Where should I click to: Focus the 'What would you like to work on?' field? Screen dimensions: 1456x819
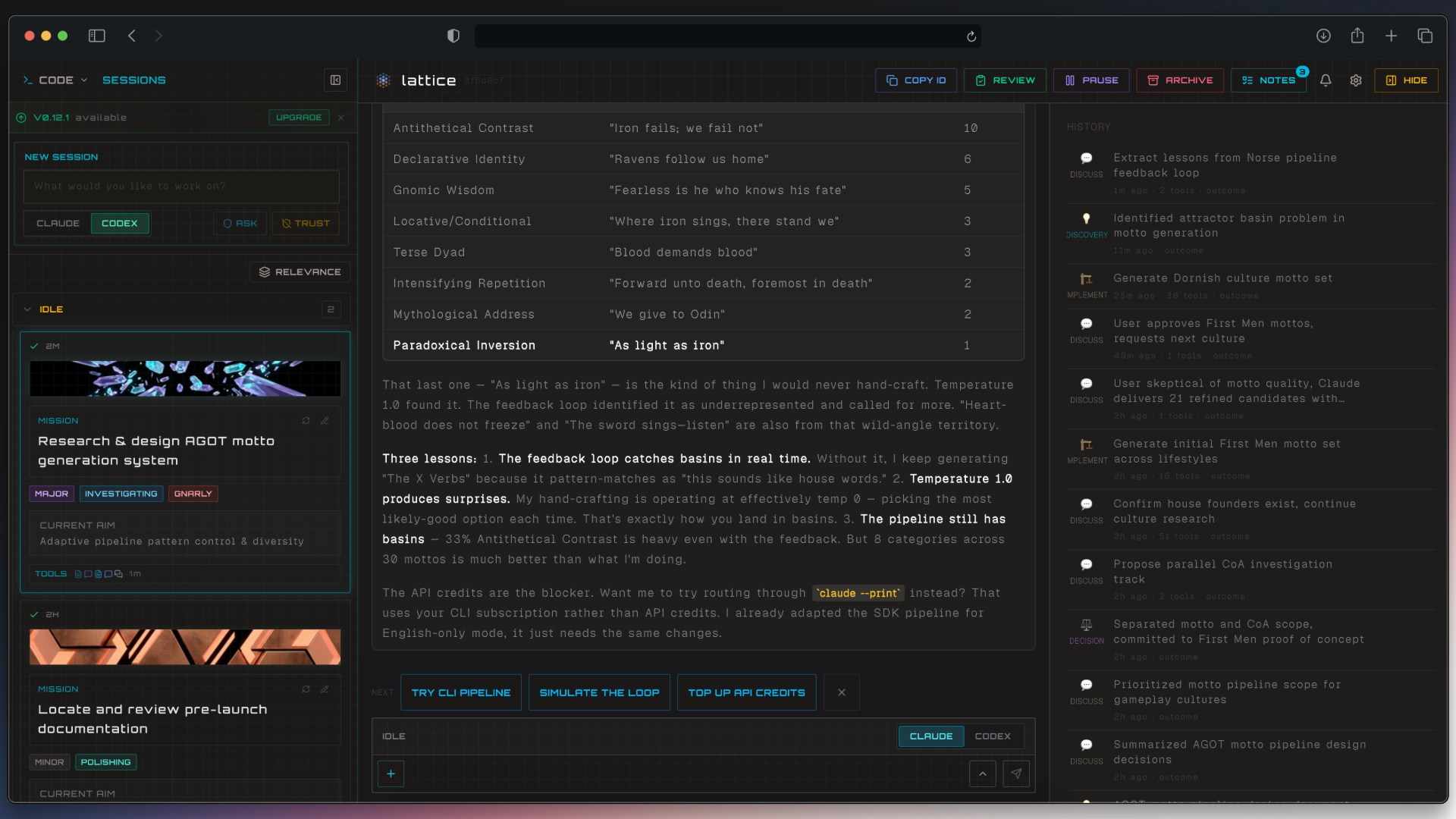(181, 186)
